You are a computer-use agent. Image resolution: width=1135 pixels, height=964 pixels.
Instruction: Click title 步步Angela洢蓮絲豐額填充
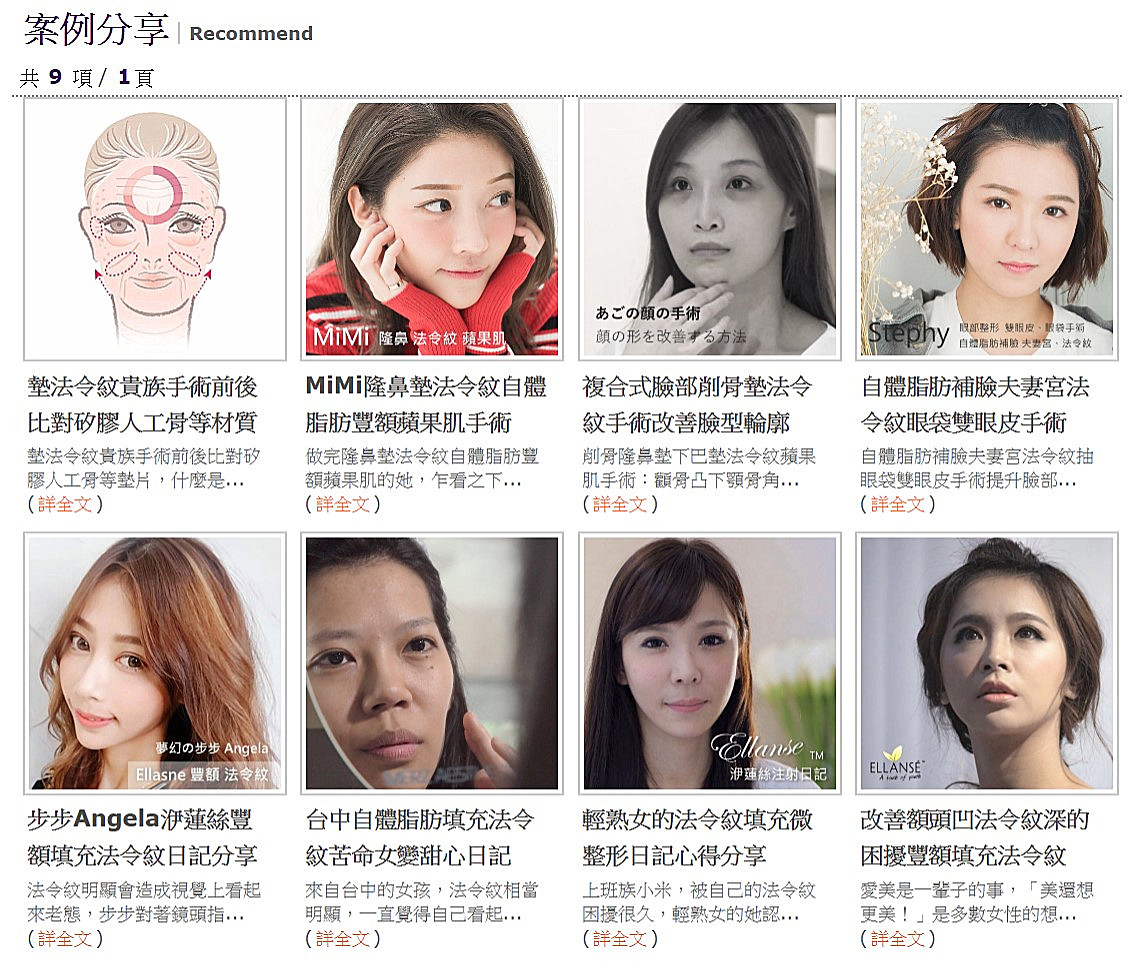point(143,838)
